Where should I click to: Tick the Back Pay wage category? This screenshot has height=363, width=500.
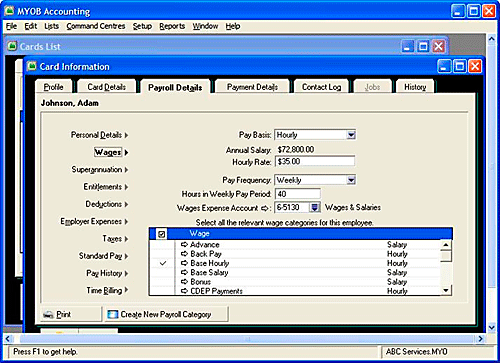[x=163, y=254]
